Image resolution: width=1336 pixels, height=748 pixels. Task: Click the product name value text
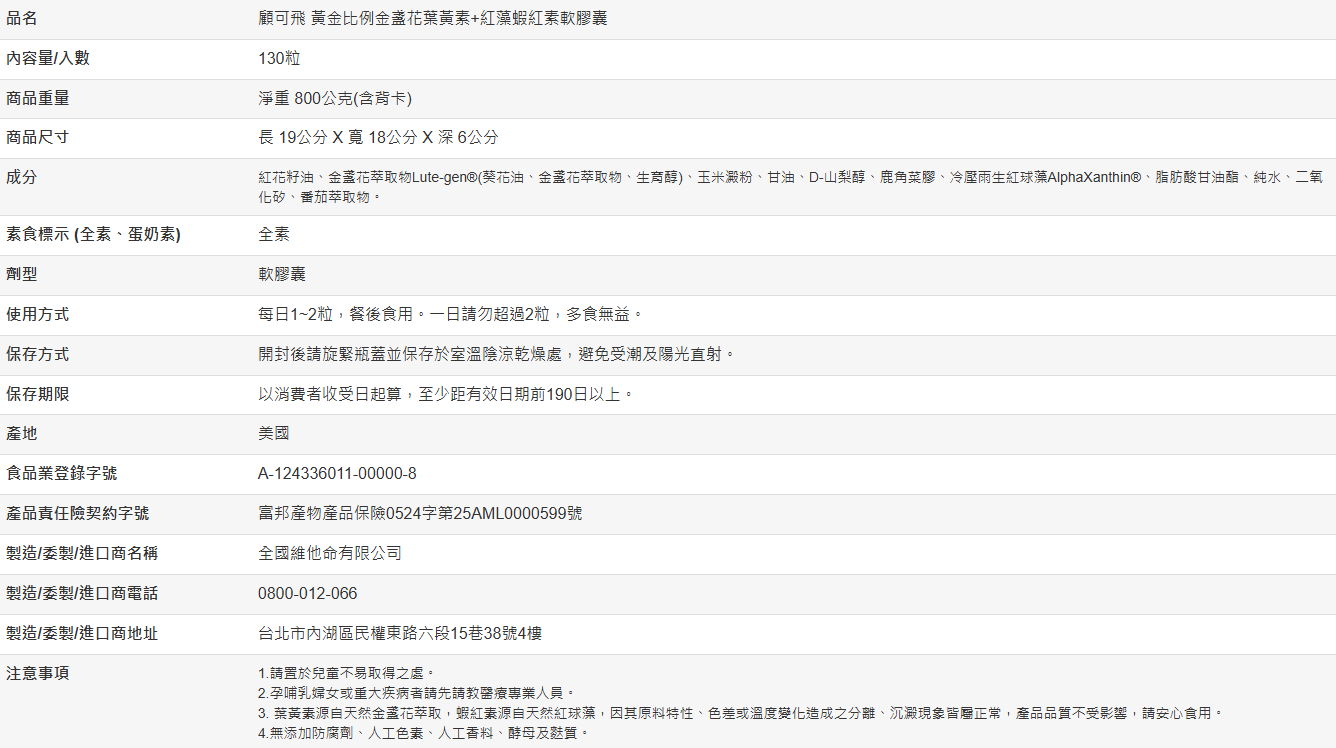(432, 19)
